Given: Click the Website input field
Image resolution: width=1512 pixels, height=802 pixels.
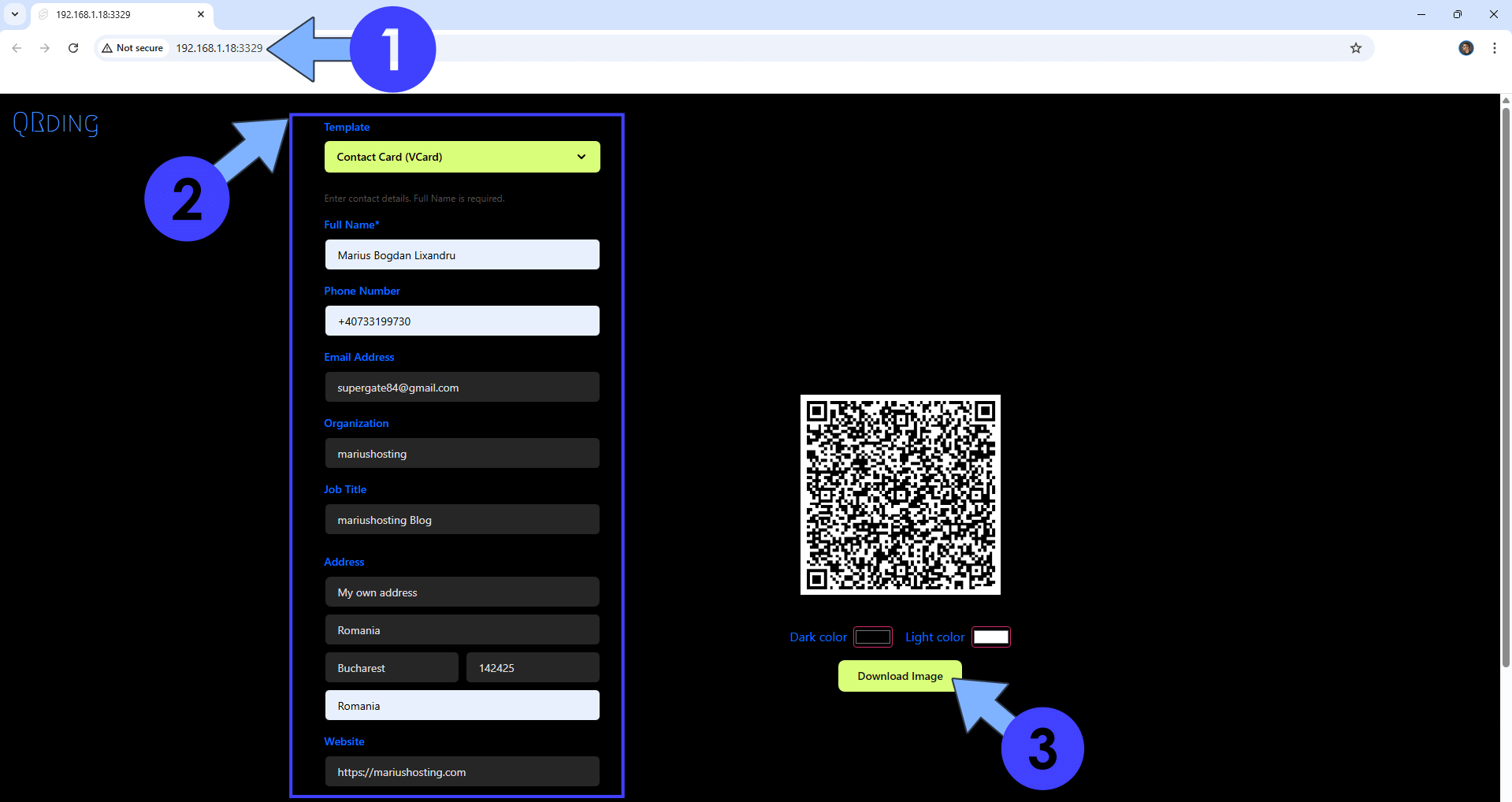Looking at the screenshot, I should [462, 771].
